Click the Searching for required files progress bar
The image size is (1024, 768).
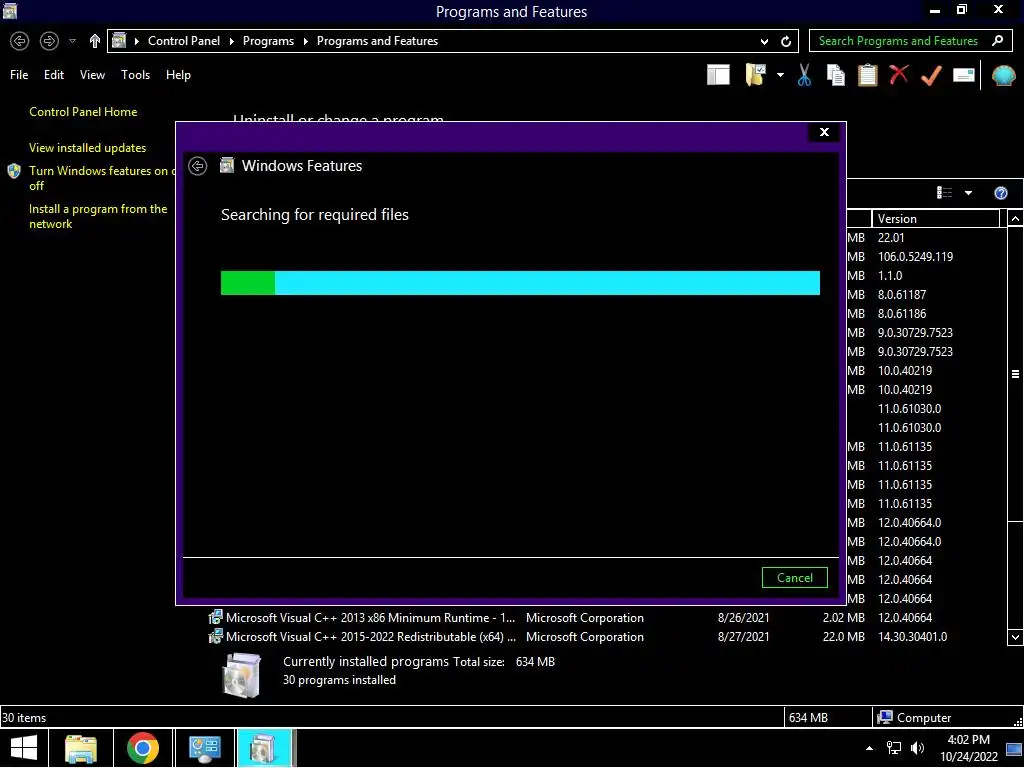pos(520,283)
